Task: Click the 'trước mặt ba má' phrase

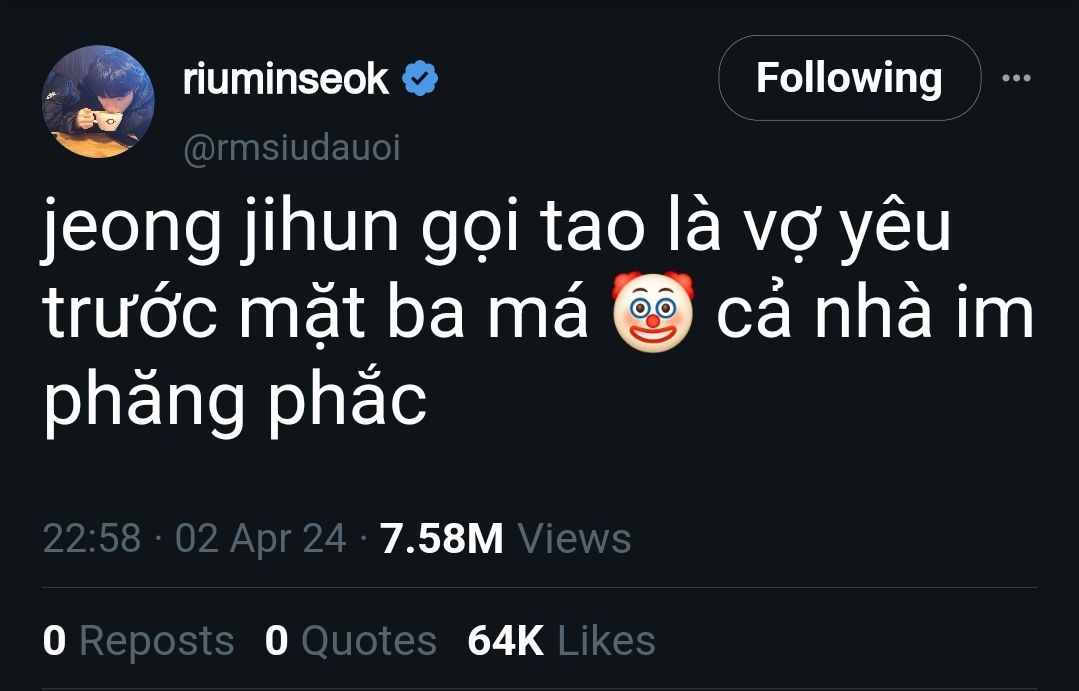Action: 316,315
